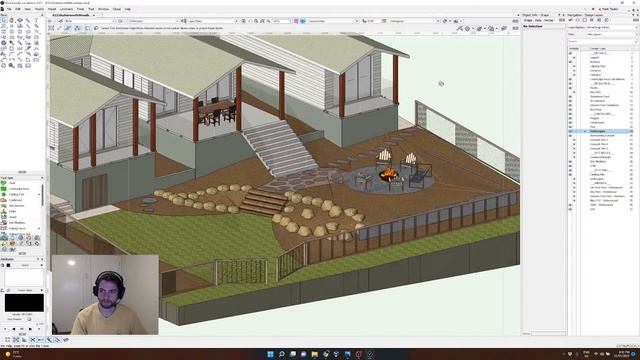Click the Opacity setting in Attributes palette
The width and height of the screenshot is (640, 360).
click(22, 315)
